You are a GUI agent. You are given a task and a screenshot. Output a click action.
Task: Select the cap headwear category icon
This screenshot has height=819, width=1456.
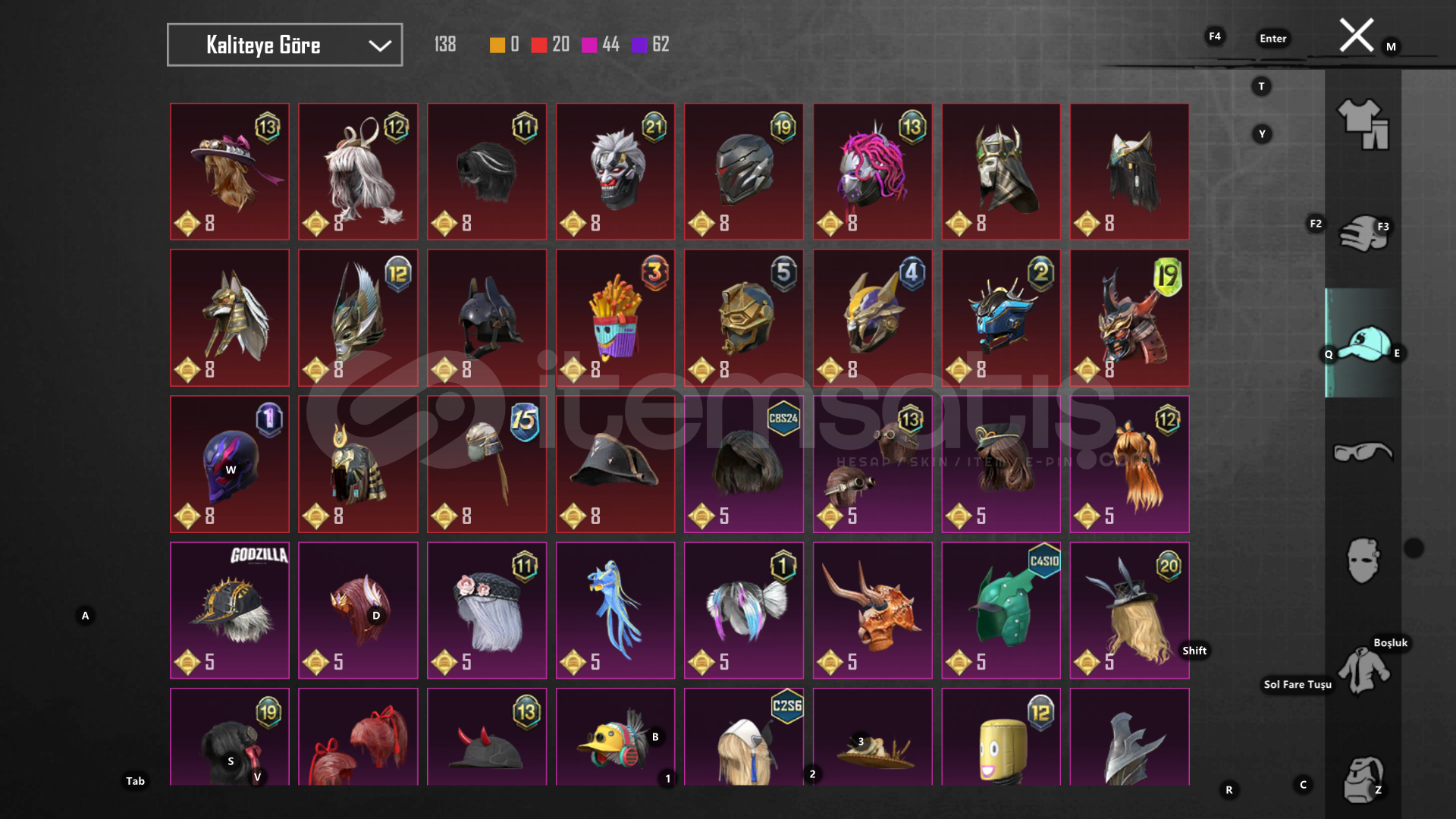(x=1363, y=343)
